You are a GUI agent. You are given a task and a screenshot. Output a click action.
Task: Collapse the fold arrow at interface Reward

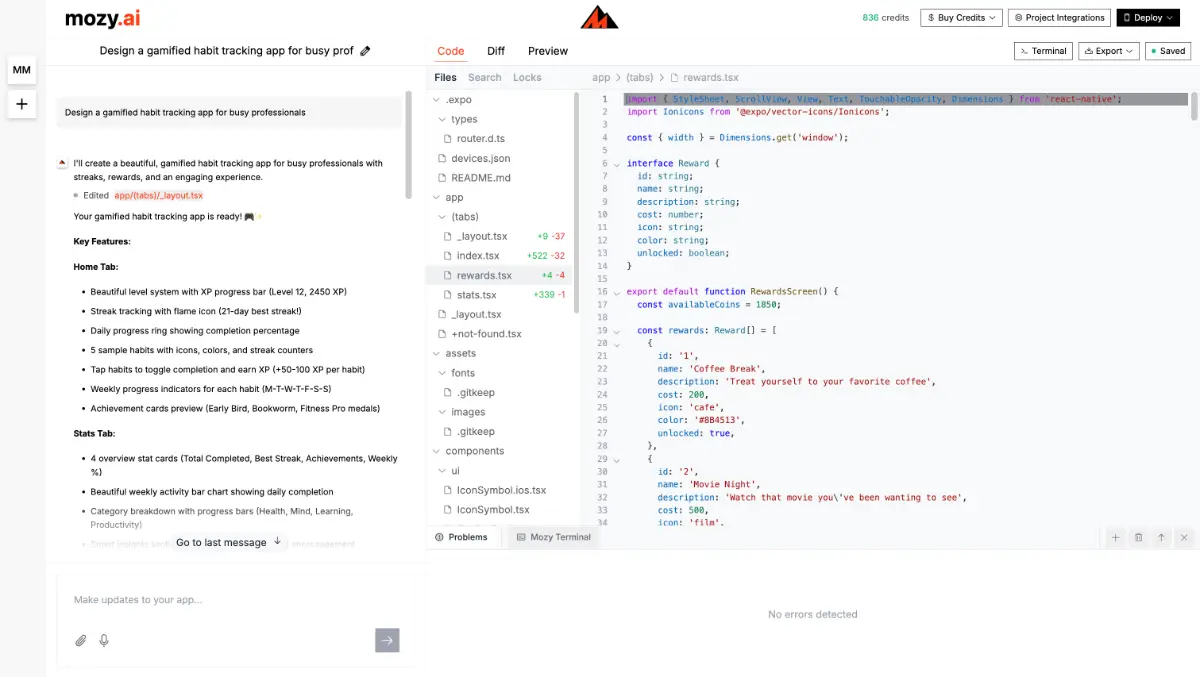coord(617,164)
